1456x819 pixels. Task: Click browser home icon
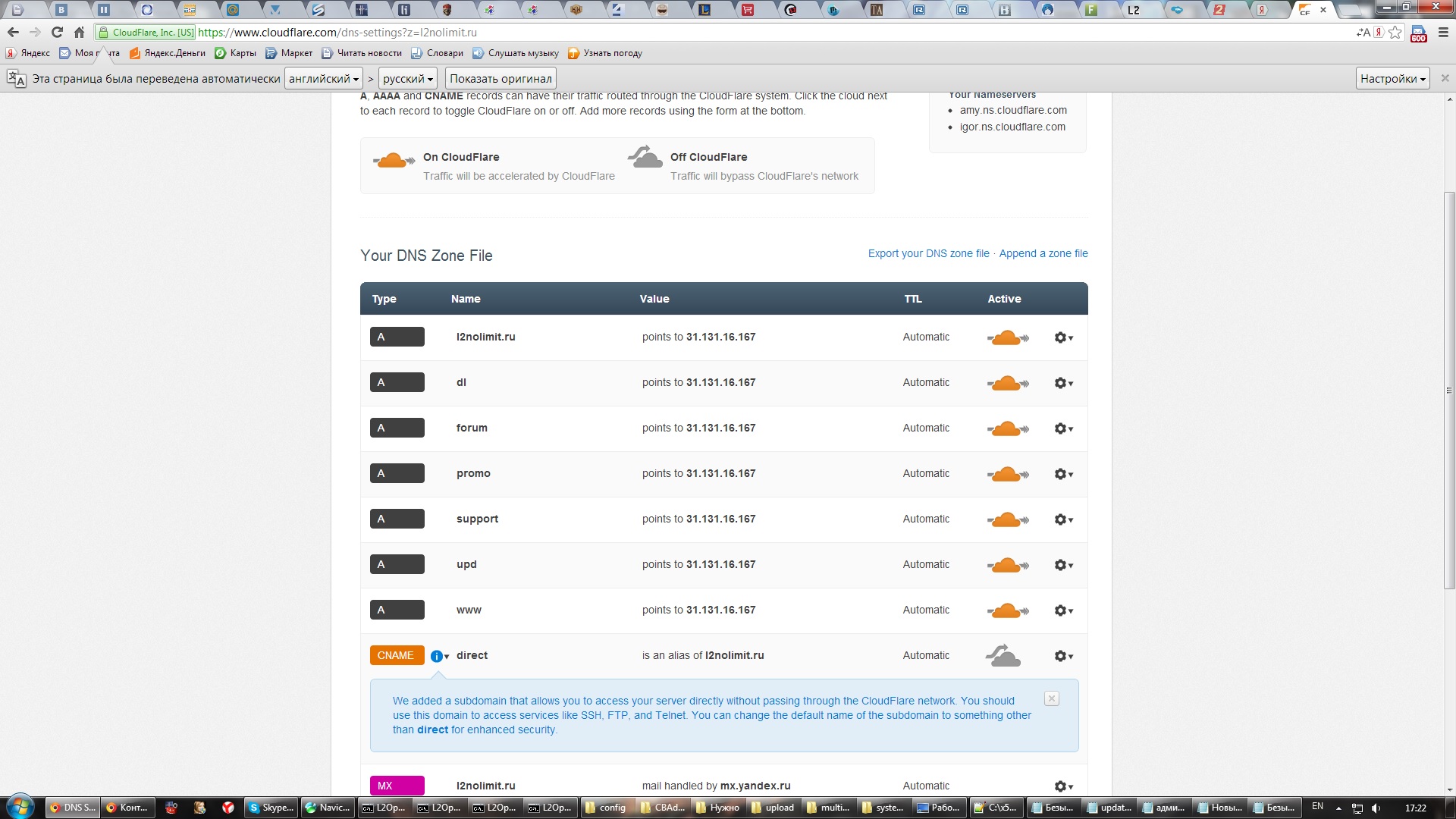coord(79,33)
